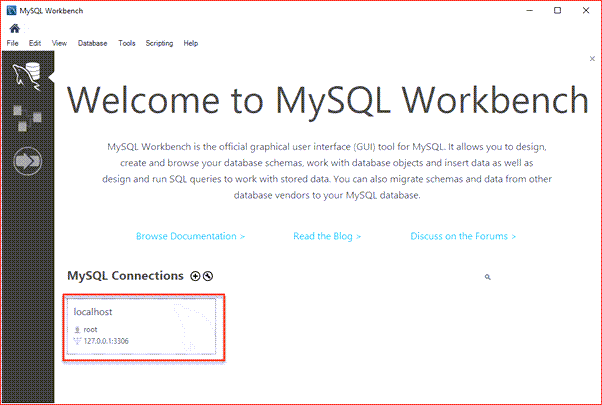
Task: Follow the Browse Documentation link
Action: click(190, 236)
